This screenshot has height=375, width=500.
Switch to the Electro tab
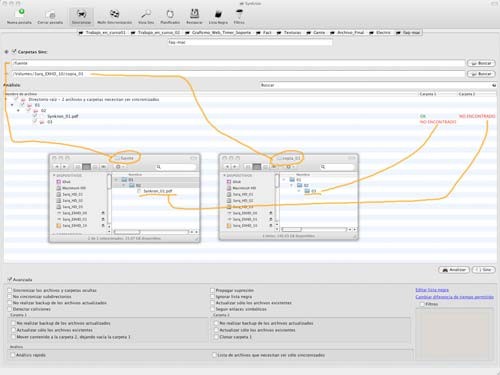(380, 33)
